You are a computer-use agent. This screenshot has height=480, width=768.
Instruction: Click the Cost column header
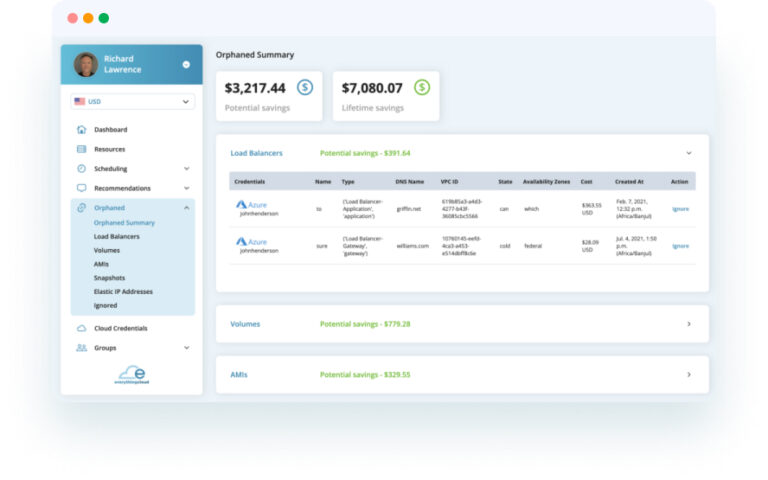tap(586, 182)
